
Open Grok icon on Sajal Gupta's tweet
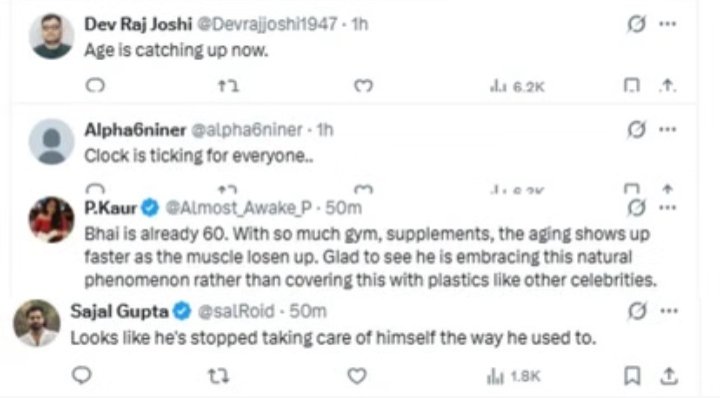[637, 311]
